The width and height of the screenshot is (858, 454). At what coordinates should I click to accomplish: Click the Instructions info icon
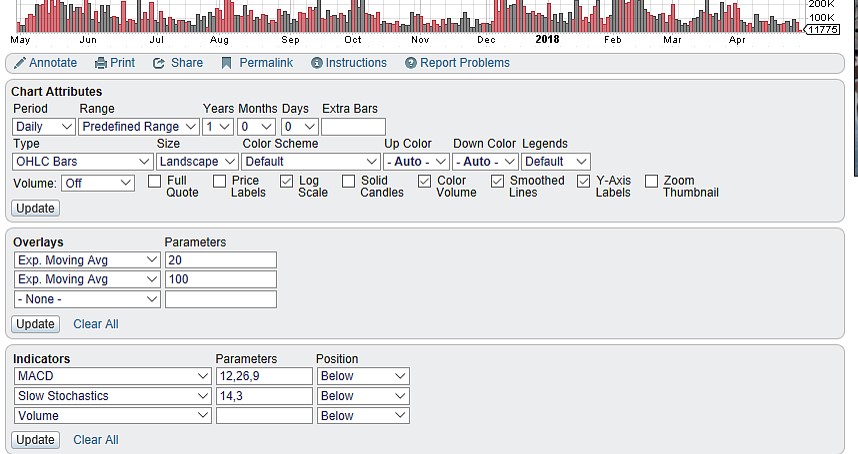pyautogui.click(x=317, y=63)
